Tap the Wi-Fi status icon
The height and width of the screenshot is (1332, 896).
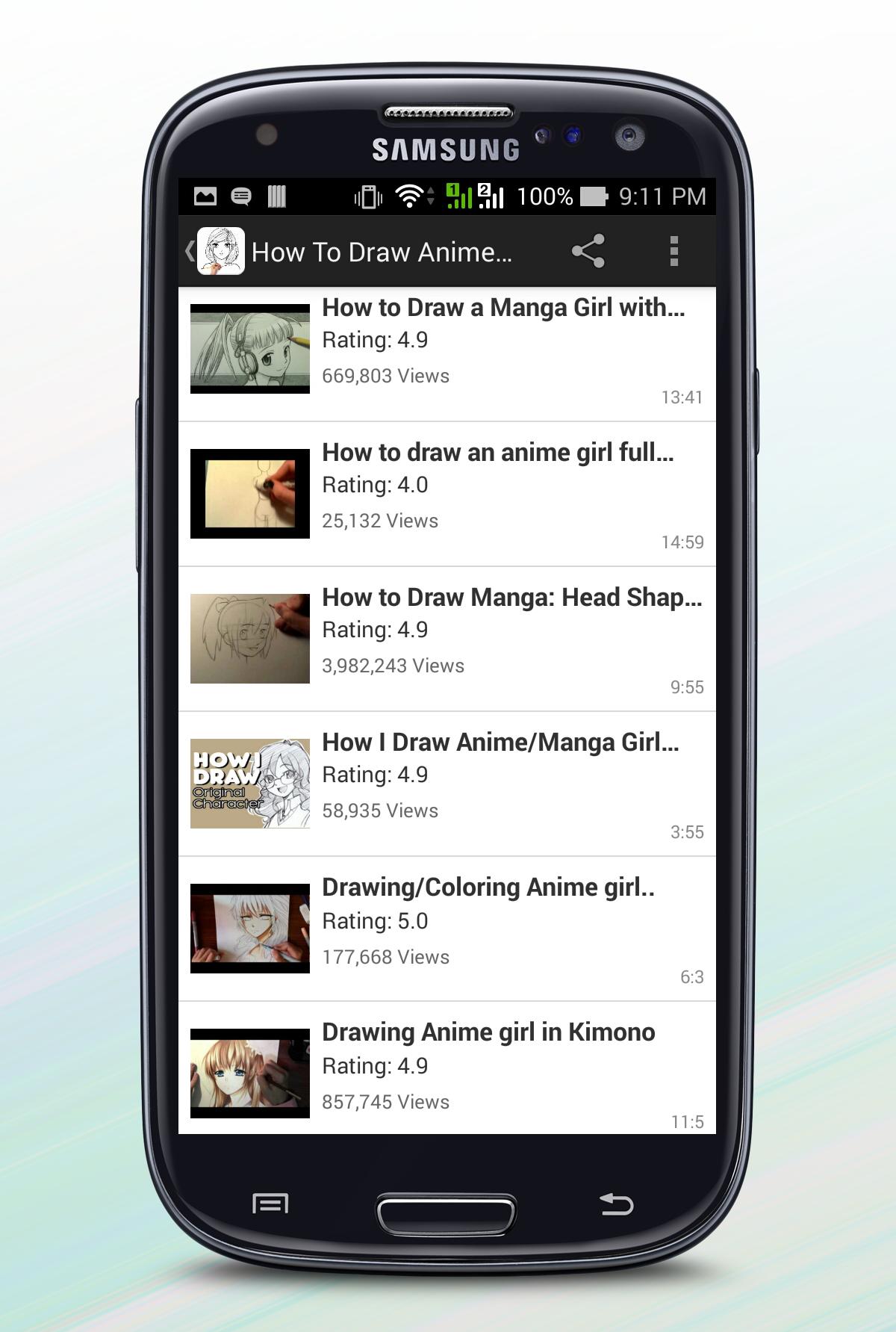408,196
